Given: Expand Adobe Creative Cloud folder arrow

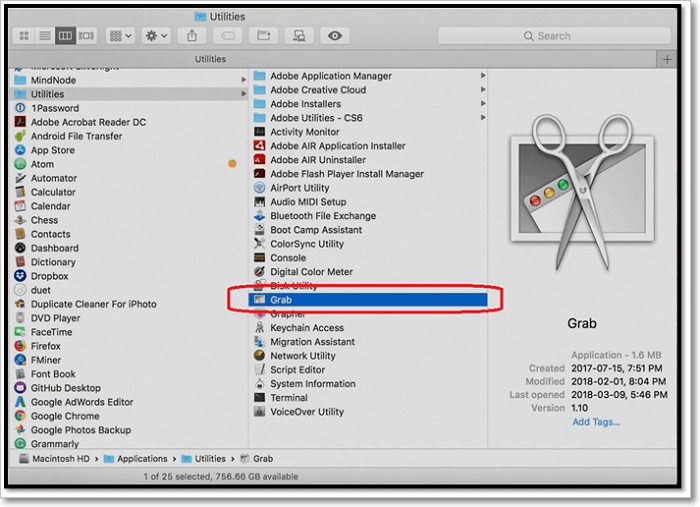Looking at the screenshot, I should pyautogui.click(x=483, y=90).
